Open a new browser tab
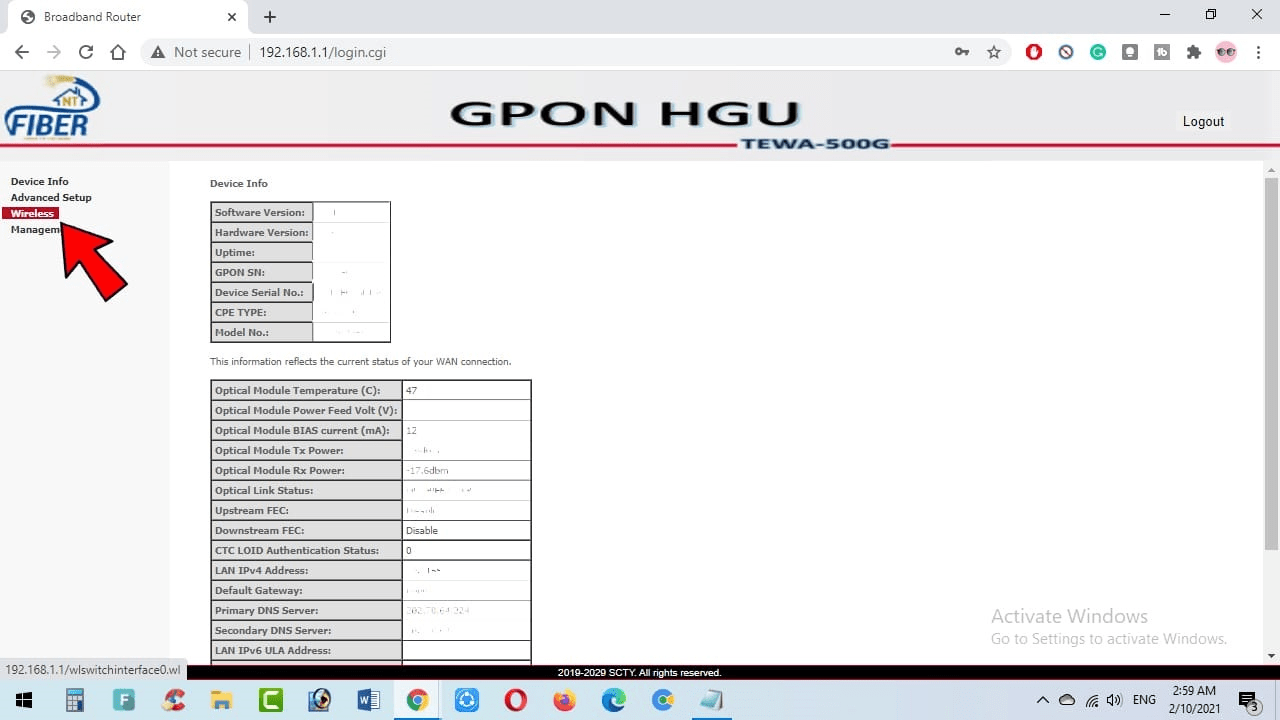 270,17
